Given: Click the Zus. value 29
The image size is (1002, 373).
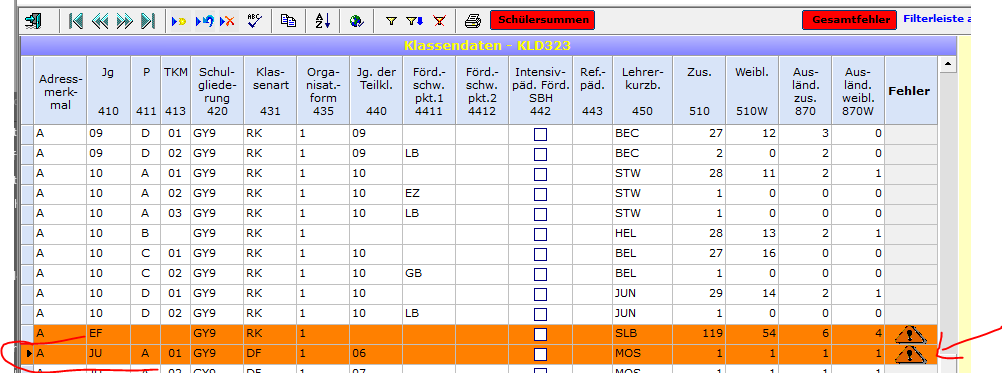Looking at the screenshot, I should point(699,293).
